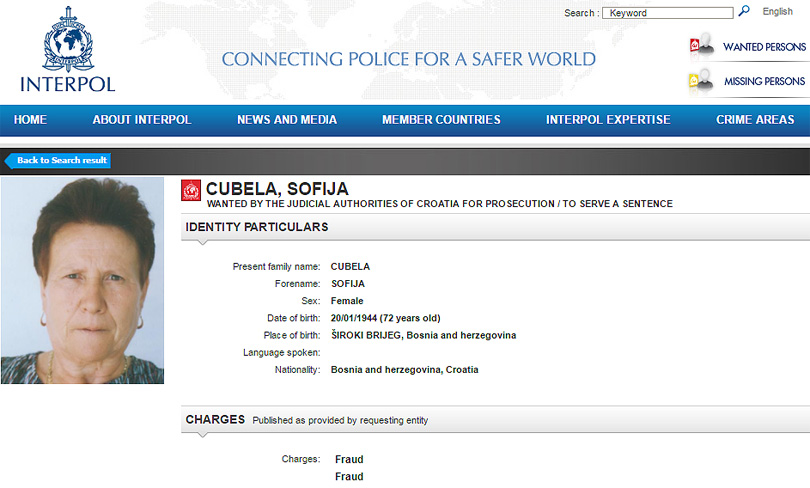Open the MISSING PERSONS link
810x488 pixels.
[x=765, y=81]
